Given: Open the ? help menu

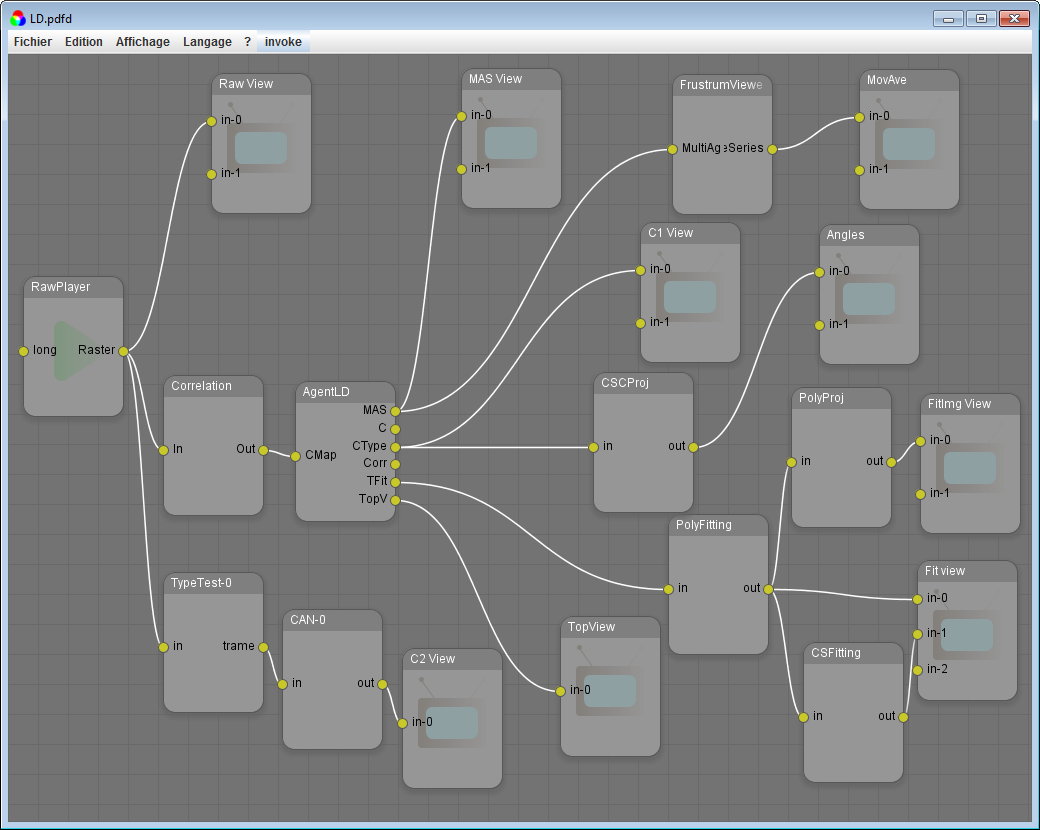Looking at the screenshot, I should (x=247, y=42).
